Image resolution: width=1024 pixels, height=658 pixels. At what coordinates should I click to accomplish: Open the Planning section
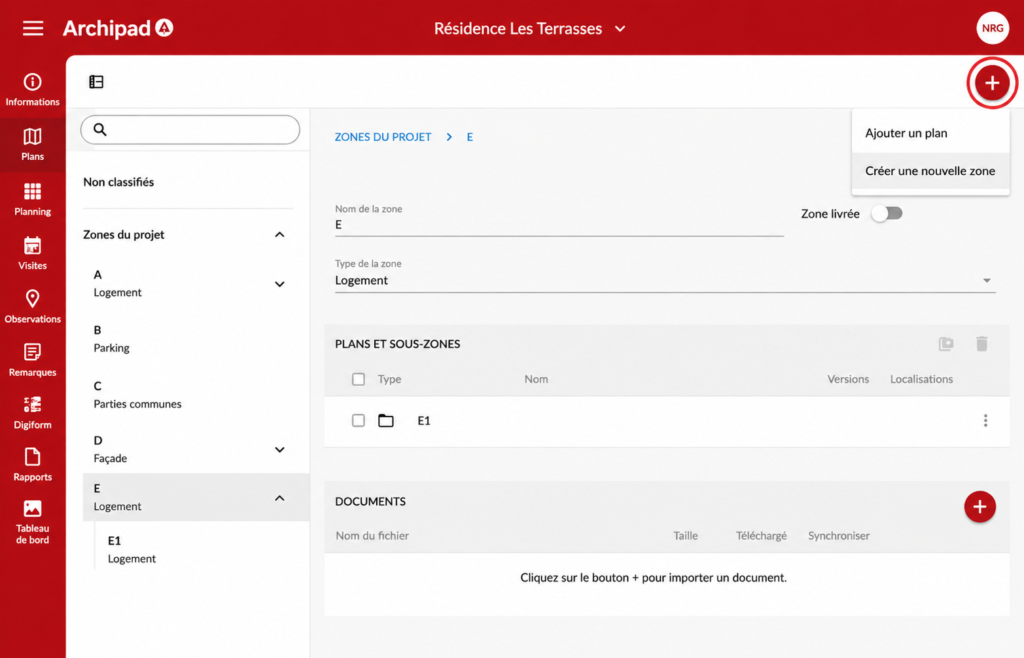pos(33,199)
